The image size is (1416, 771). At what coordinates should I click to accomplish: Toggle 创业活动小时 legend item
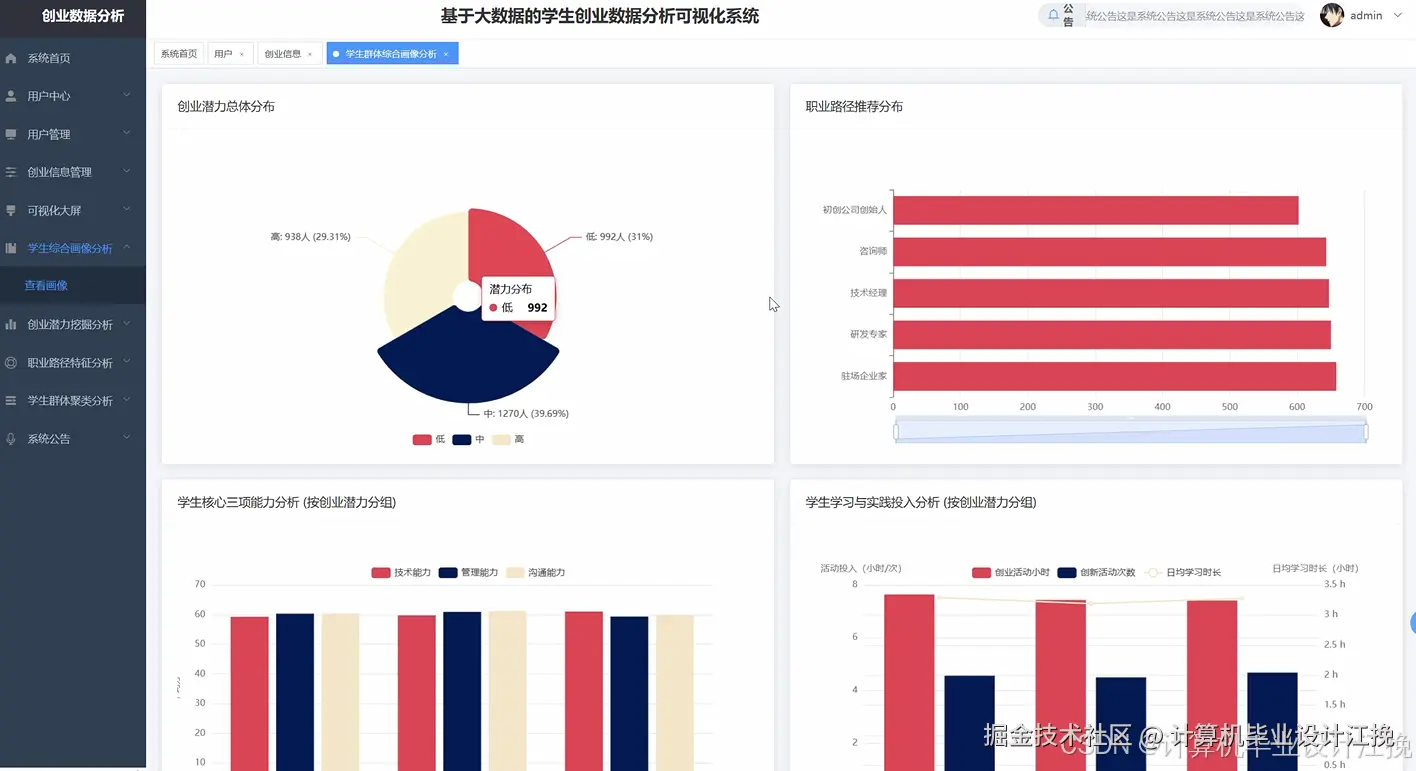click(x=1011, y=573)
